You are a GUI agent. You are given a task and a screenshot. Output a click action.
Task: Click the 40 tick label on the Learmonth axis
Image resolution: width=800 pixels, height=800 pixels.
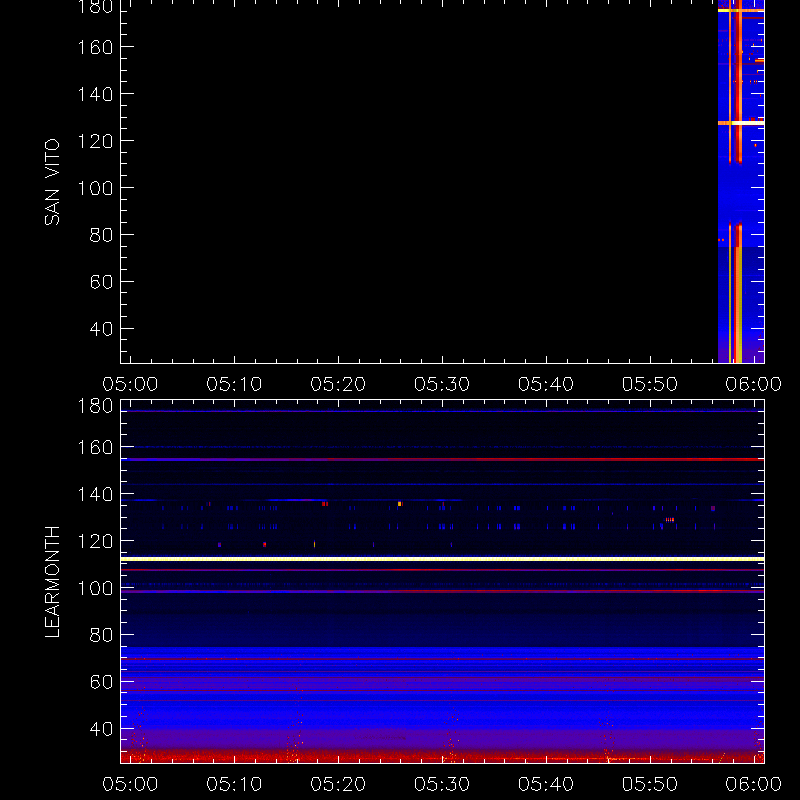point(101,729)
